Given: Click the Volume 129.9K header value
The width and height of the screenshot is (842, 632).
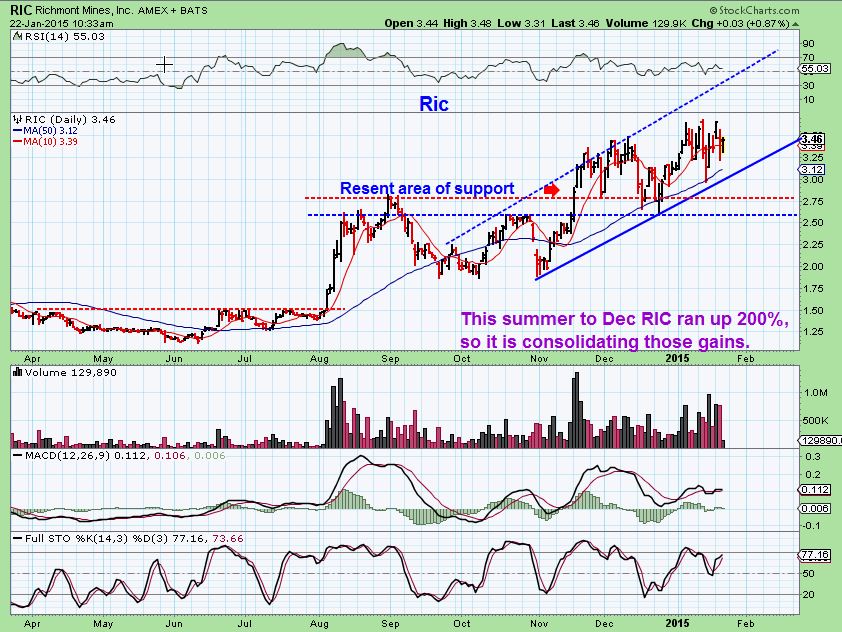Looking at the screenshot, I should pyautogui.click(x=646, y=24).
